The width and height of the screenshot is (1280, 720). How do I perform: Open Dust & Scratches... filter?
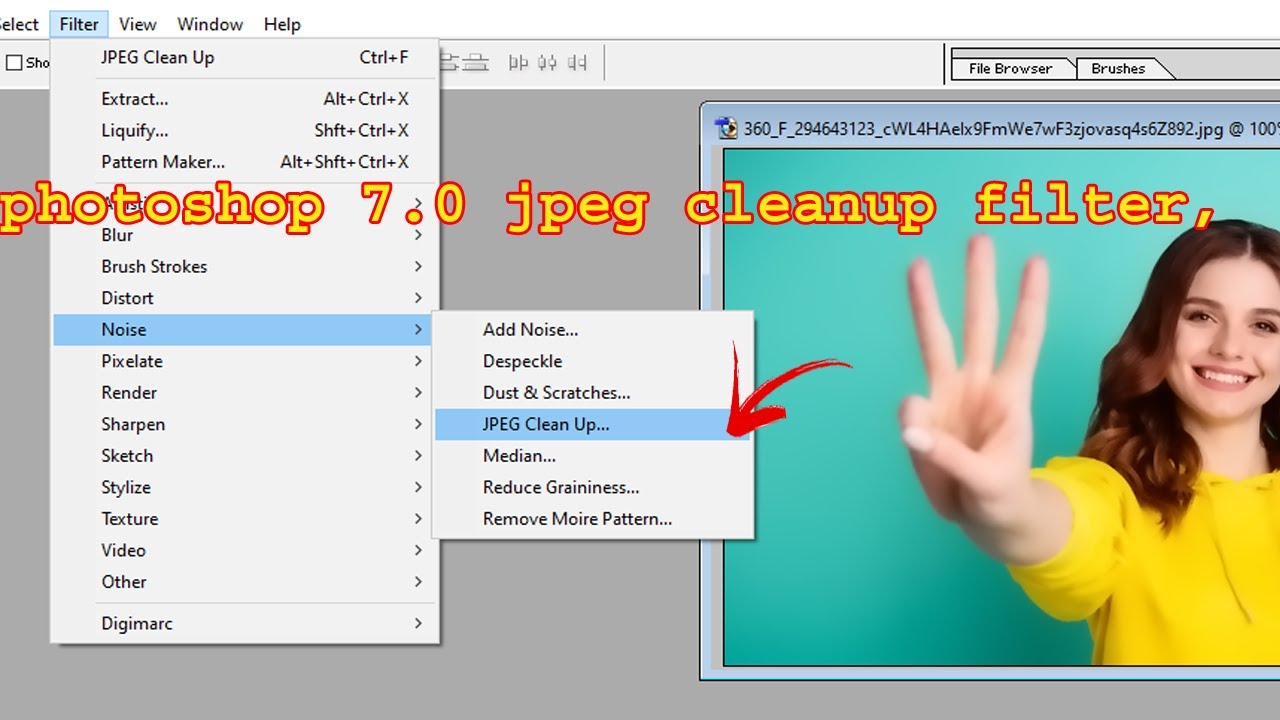tap(592, 393)
